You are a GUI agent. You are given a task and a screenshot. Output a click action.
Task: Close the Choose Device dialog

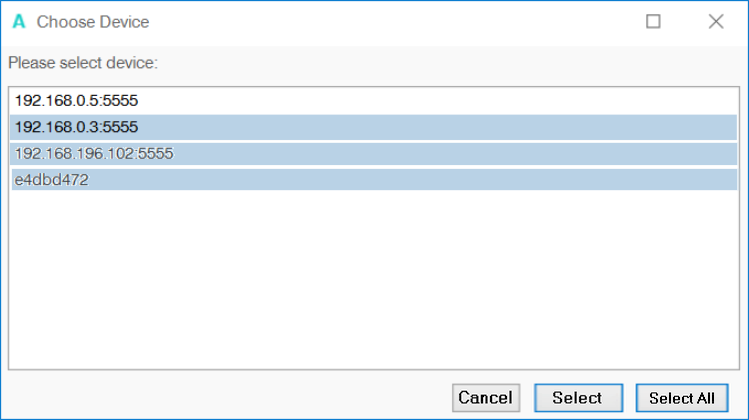pyautogui.click(x=716, y=21)
